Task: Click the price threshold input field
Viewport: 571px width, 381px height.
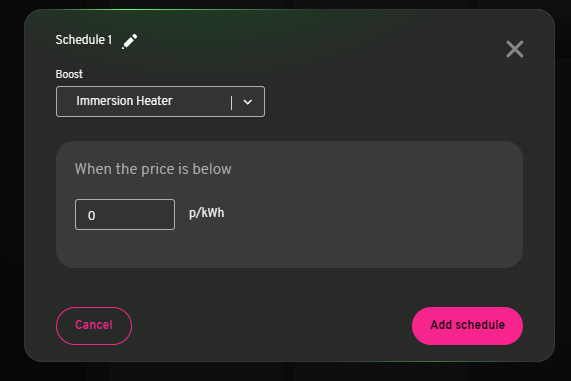Action: pyautogui.click(x=125, y=215)
